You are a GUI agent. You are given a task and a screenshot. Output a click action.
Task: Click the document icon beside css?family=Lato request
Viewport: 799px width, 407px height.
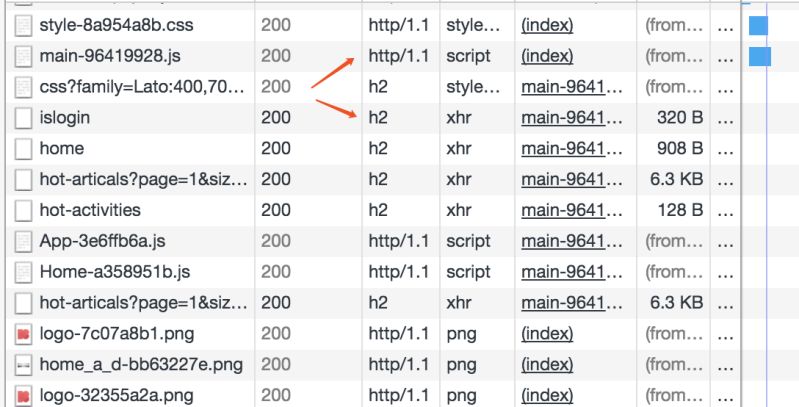coord(23,87)
